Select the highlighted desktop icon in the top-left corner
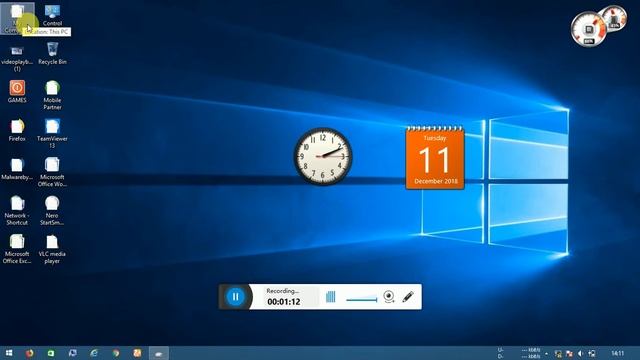This screenshot has height=360, width=640. [17, 18]
